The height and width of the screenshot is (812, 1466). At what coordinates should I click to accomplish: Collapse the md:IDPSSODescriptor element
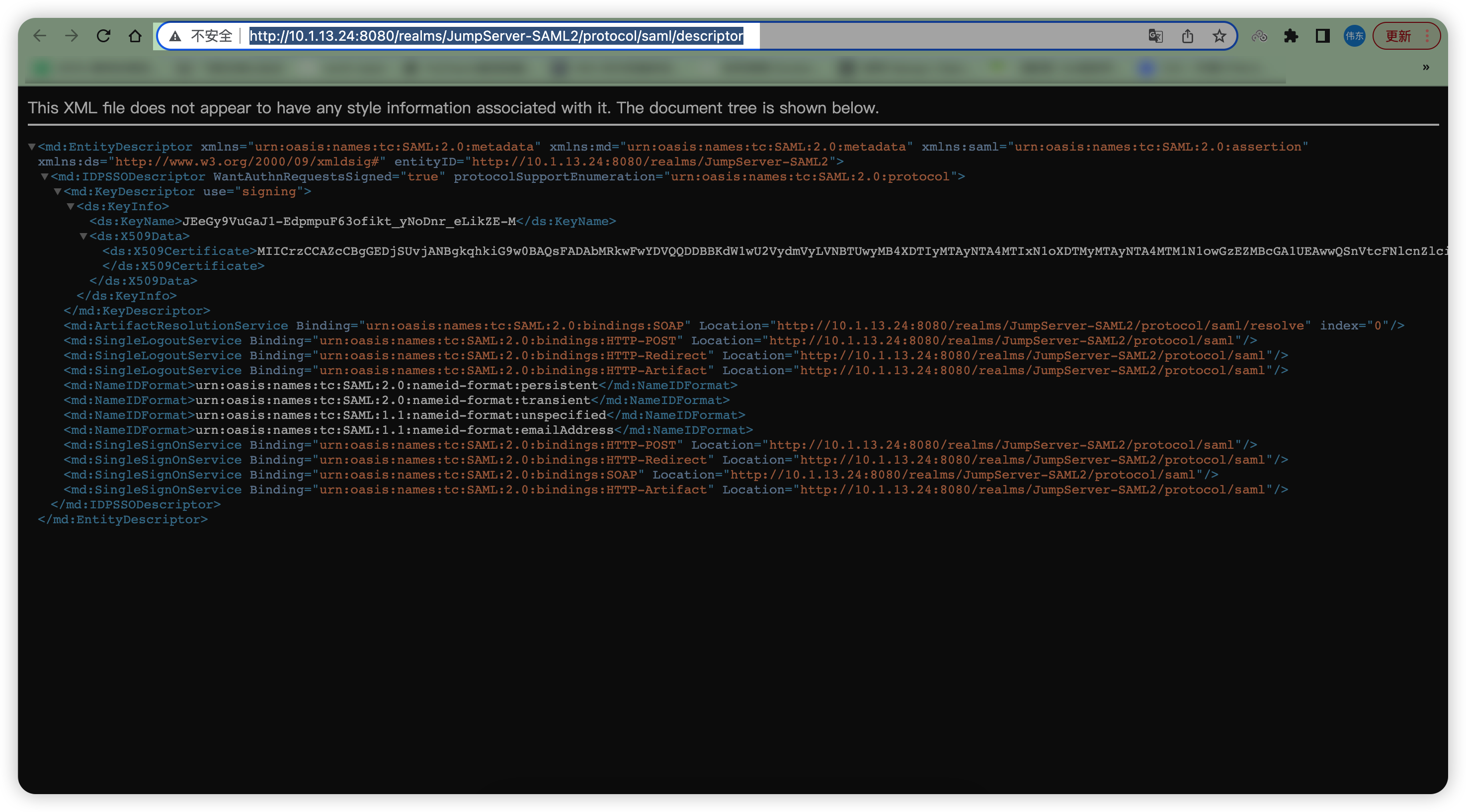point(44,176)
